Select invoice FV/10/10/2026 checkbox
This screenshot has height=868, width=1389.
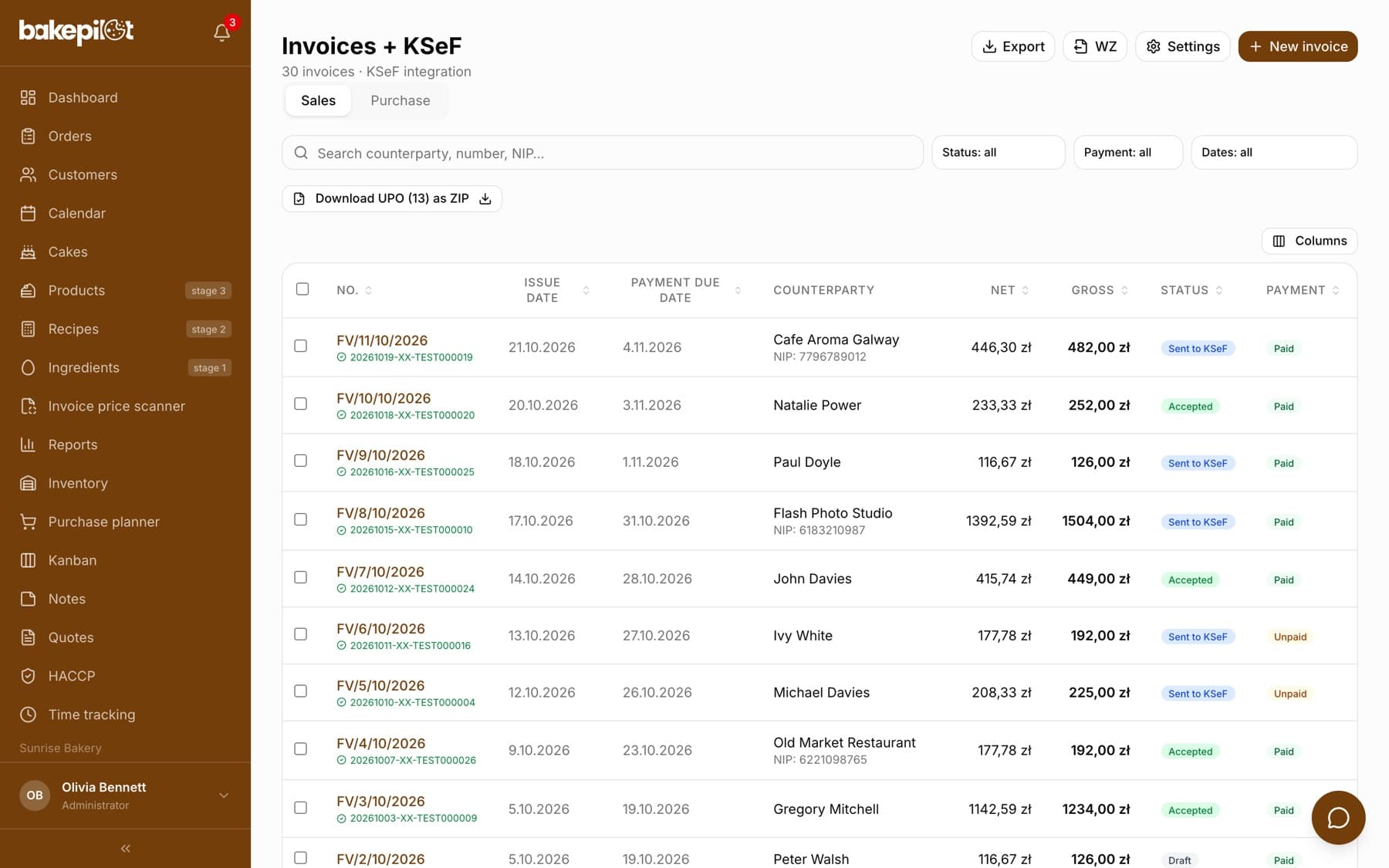coord(301,404)
